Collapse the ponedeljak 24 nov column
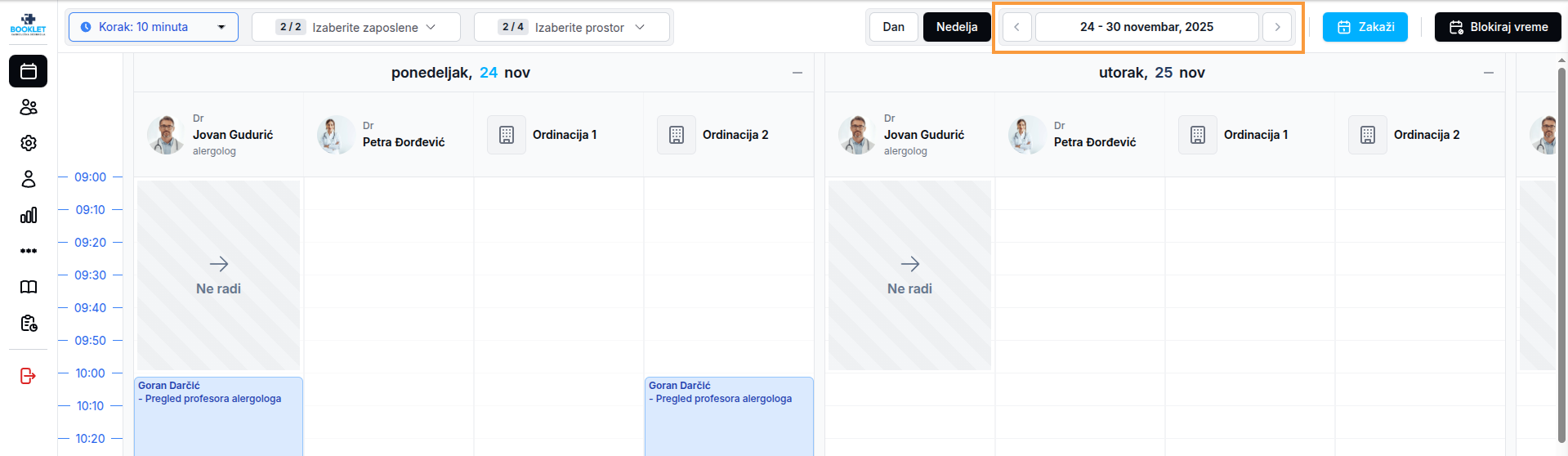Screen dimensions: 1568x456 tap(797, 73)
